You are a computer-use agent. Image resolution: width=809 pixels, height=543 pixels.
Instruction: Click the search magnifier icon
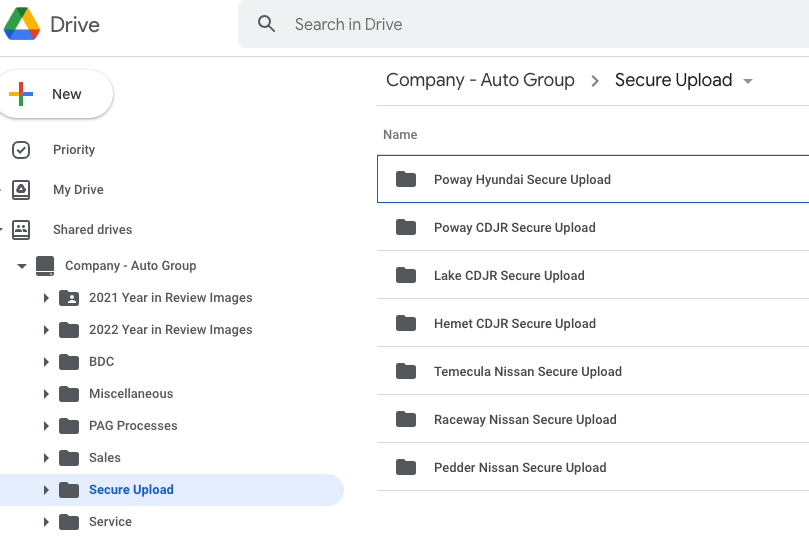pyautogui.click(x=266, y=24)
